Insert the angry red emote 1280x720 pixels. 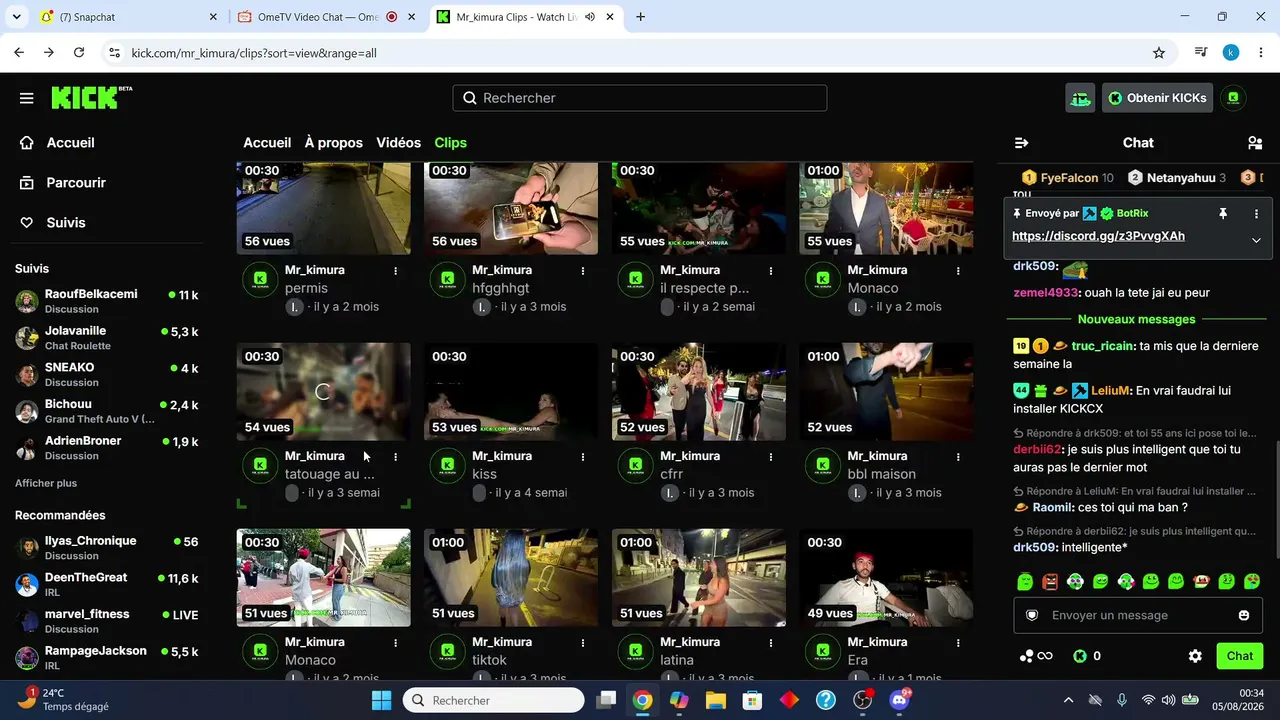click(1050, 581)
